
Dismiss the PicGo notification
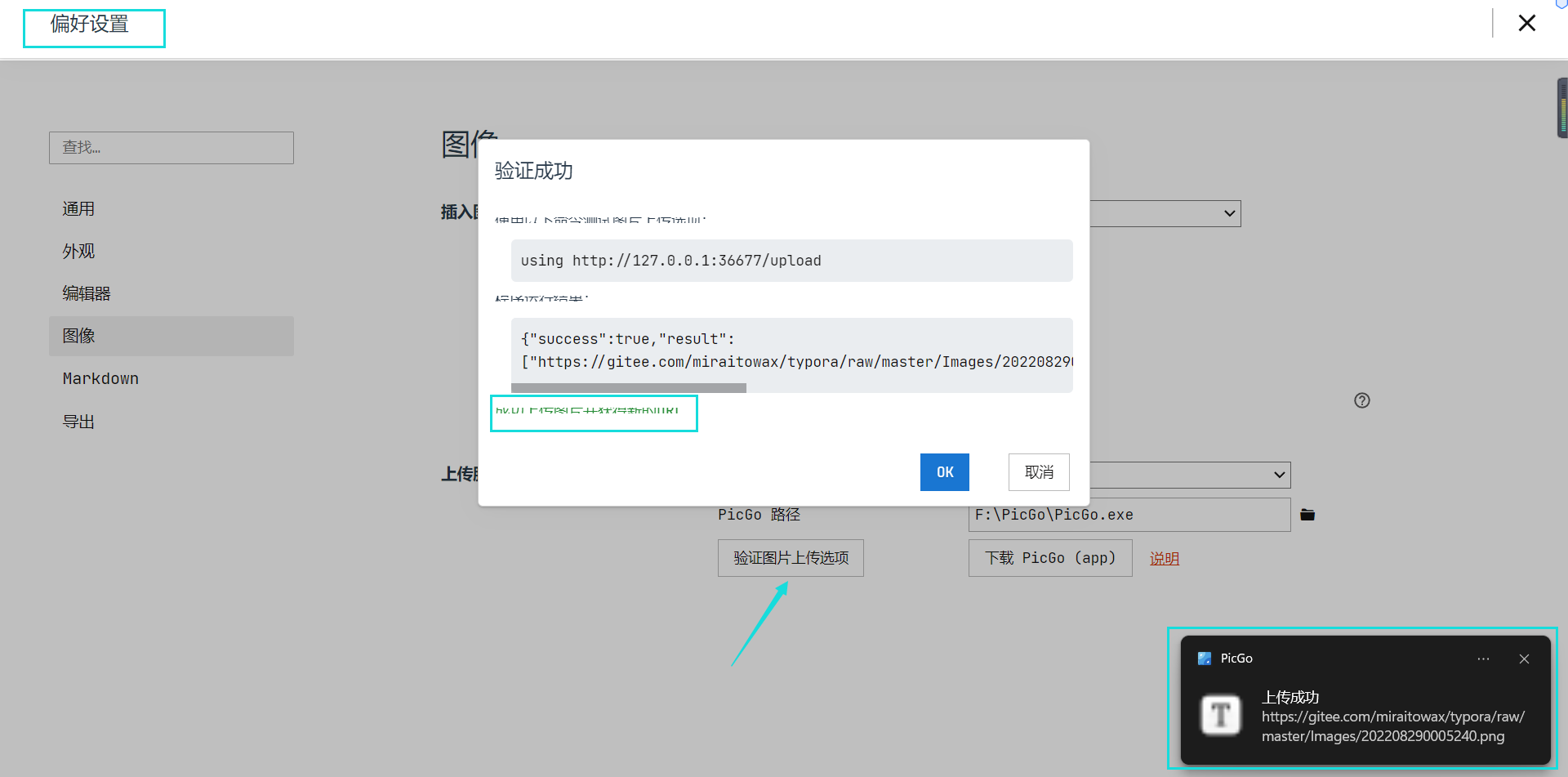click(1524, 659)
